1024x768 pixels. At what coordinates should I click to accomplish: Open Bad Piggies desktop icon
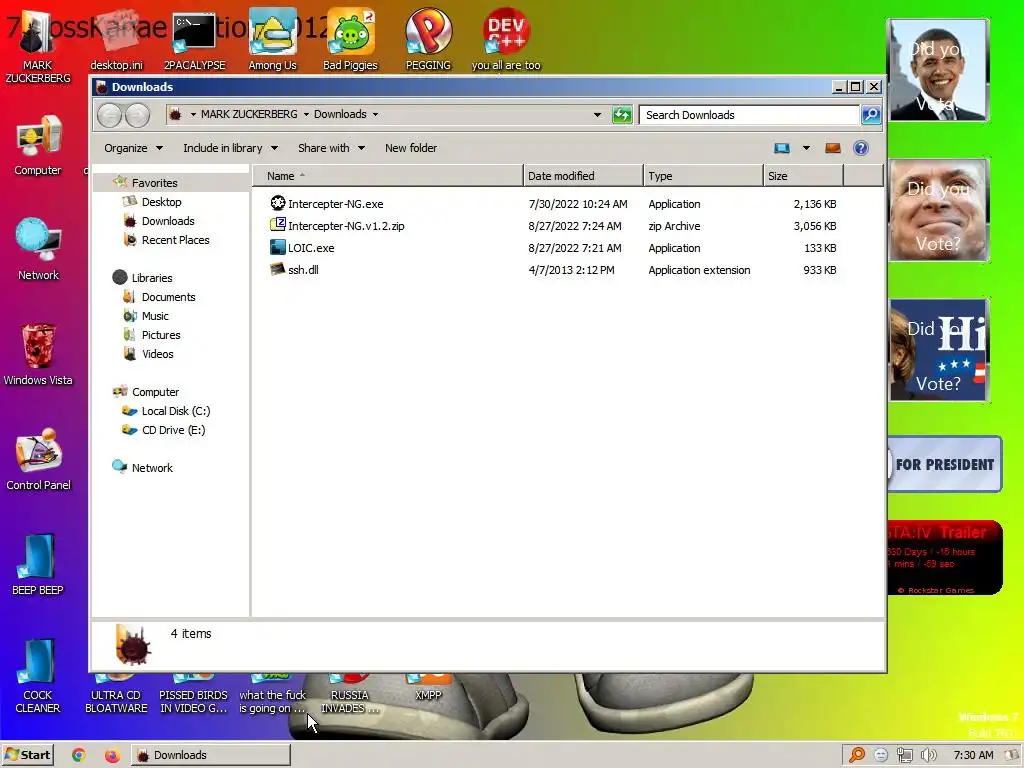(350, 39)
